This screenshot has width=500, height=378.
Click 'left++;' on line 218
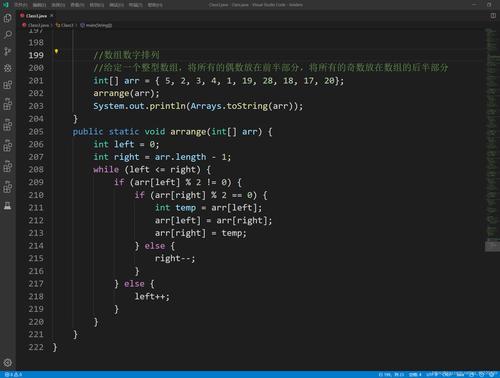(152, 297)
